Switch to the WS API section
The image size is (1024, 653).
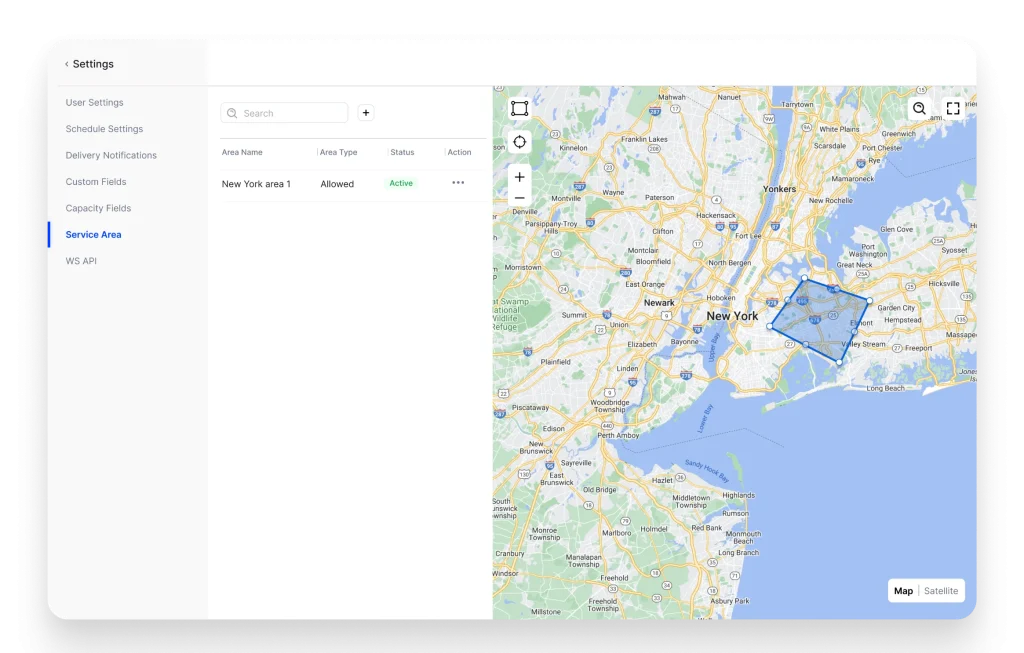click(x=81, y=260)
